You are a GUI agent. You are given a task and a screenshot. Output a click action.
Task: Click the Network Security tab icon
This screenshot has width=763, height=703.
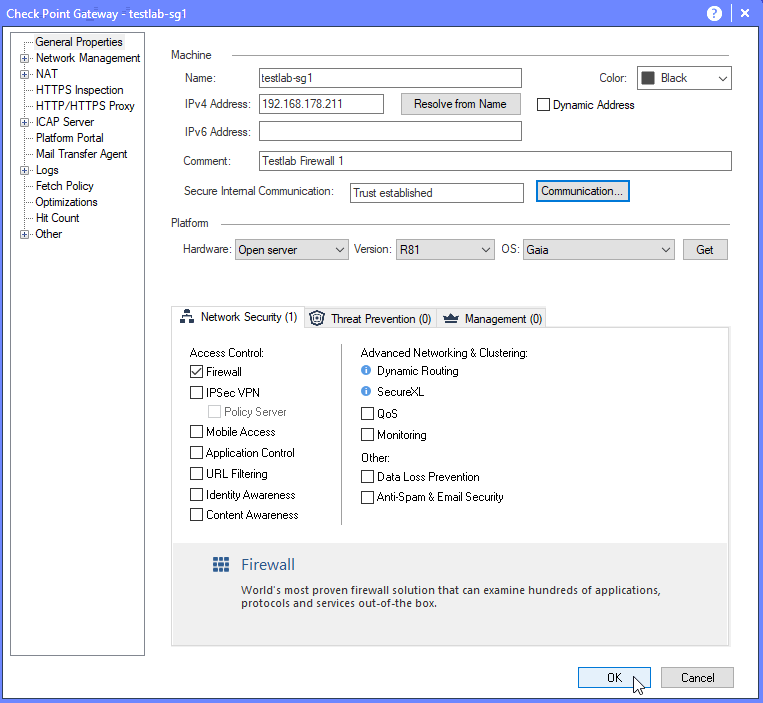click(x=187, y=317)
